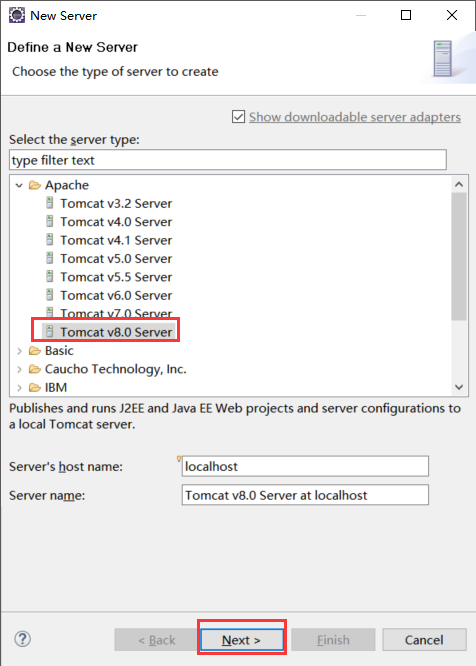Image resolution: width=476 pixels, height=666 pixels.
Task: Click the Tomcat v3.2 Server icon
Action: pyautogui.click(x=50, y=203)
